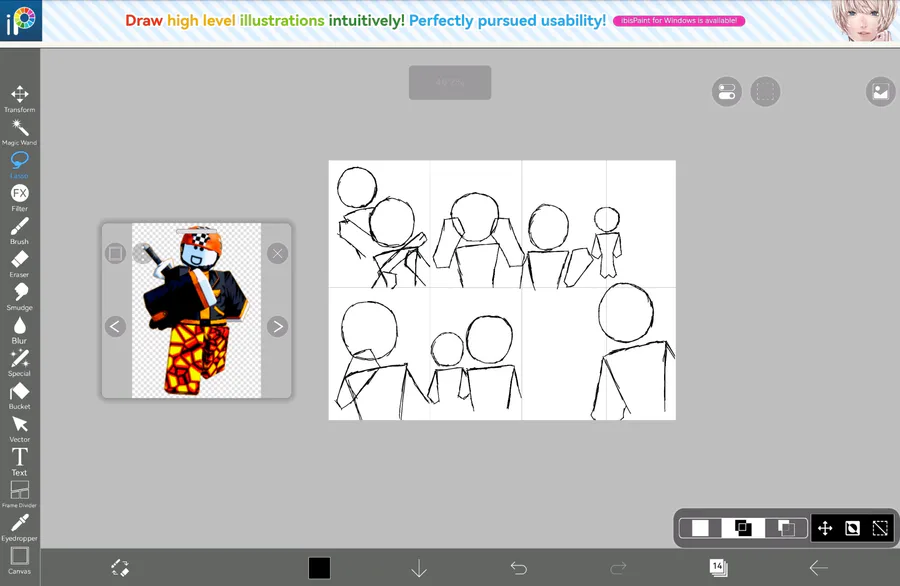The image size is (900, 586).
Task: Select the Transform tool
Action: pos(20,99)
